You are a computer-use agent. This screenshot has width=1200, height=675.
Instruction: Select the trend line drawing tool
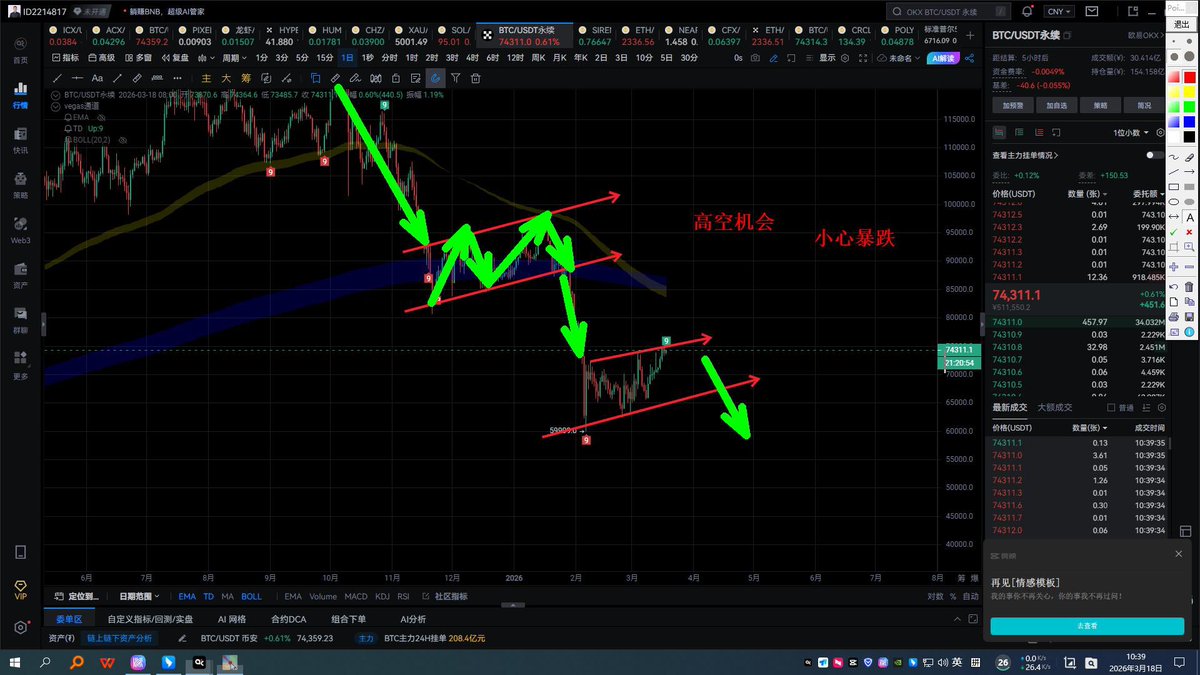(x=58, y=78)
